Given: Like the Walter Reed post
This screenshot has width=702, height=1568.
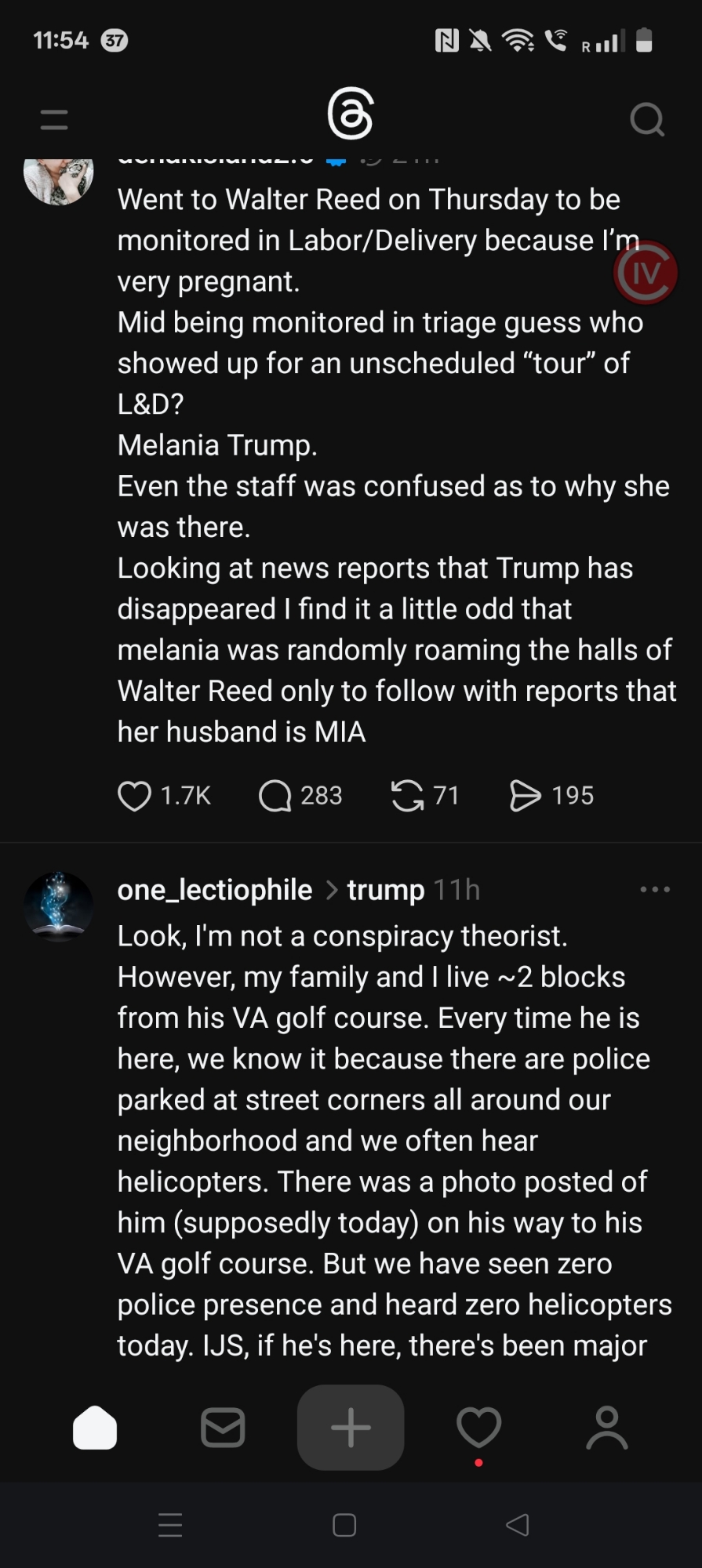Looking at the screenshot, I should coord(134,796).
